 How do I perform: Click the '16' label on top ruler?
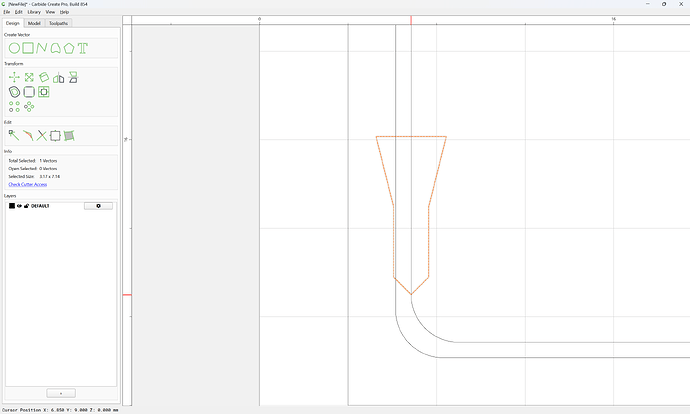pyautogui.click(x=613, y=19)
